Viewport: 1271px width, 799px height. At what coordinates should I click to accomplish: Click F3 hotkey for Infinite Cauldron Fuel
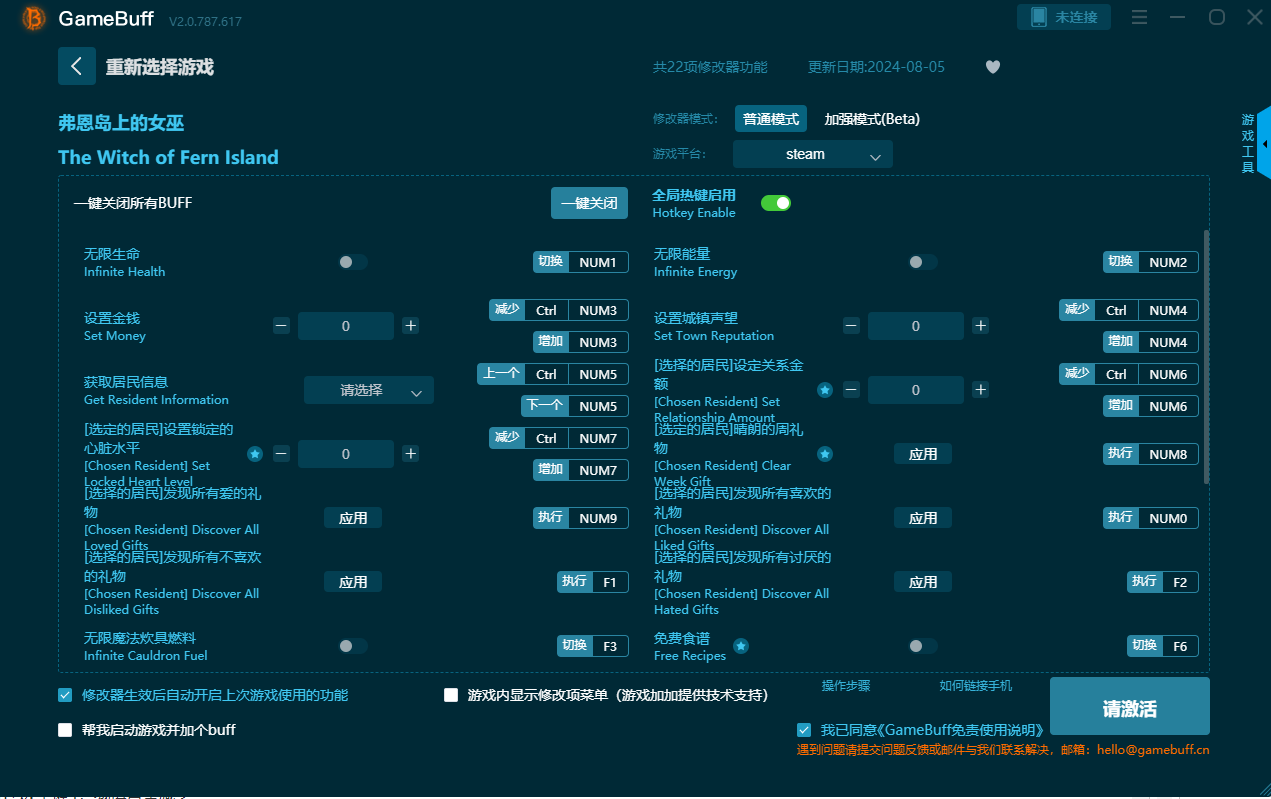click(x=593, y=646)
